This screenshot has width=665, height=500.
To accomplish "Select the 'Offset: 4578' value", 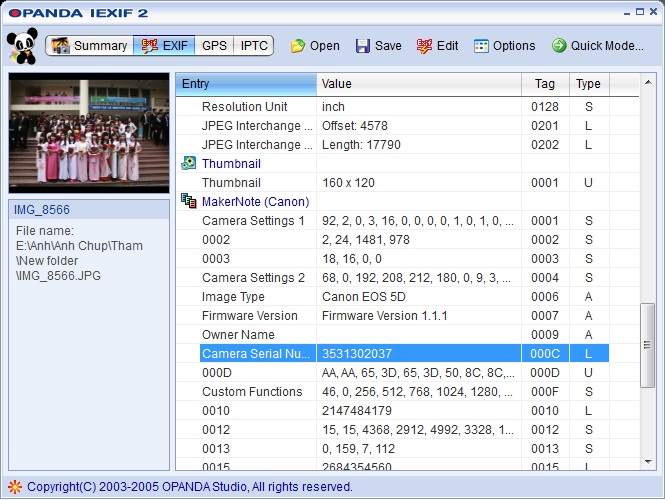I will [355, 126].
